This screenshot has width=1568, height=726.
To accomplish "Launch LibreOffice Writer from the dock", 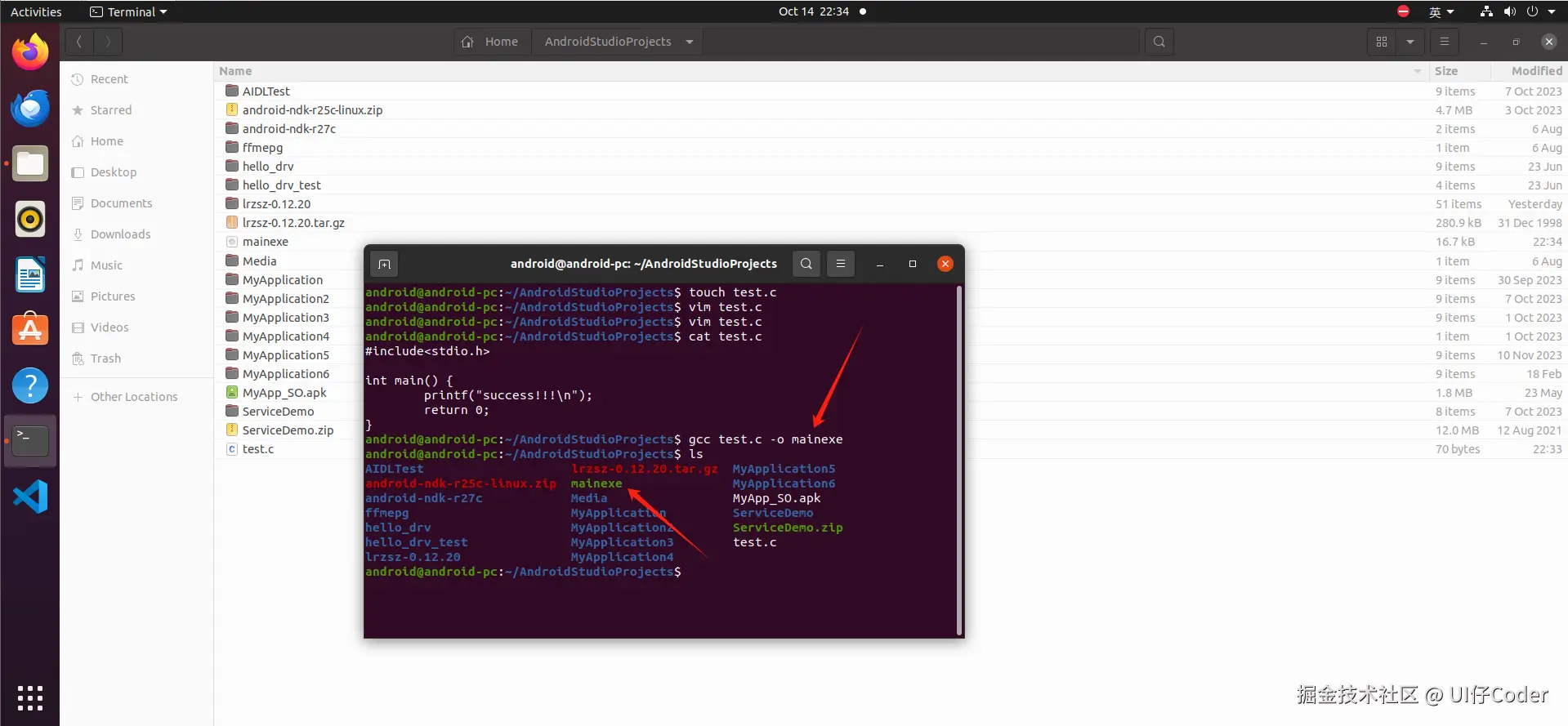I will pos(30,274).
